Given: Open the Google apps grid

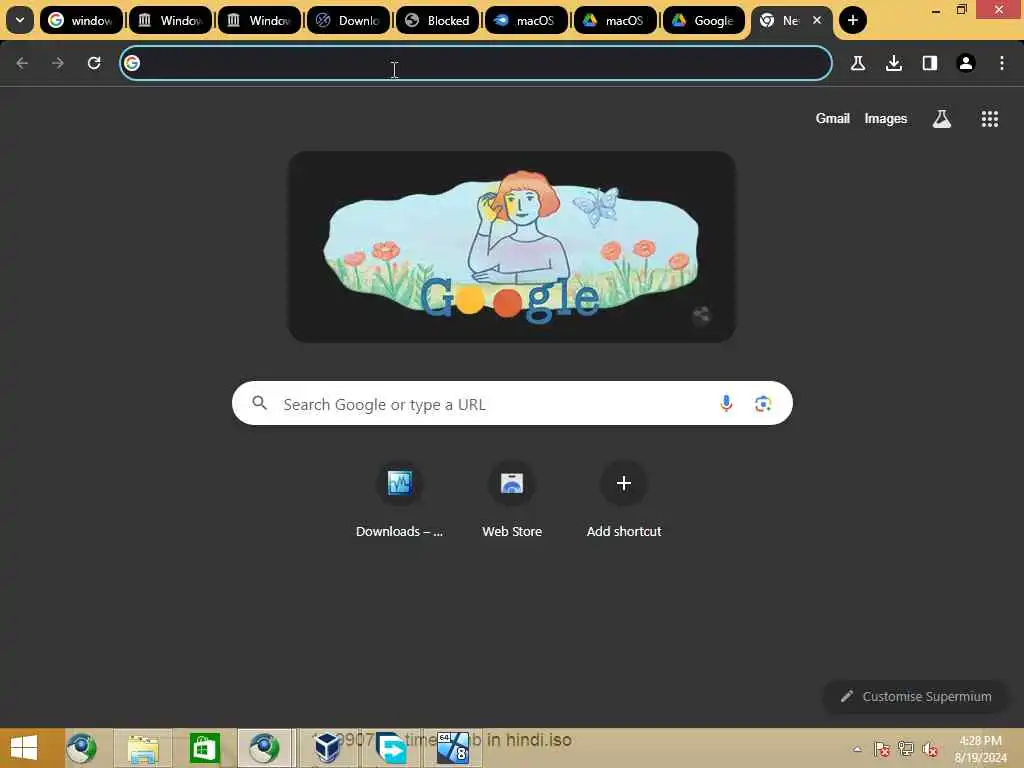Looking at the screenshot, I should click(x=990, y=118).
